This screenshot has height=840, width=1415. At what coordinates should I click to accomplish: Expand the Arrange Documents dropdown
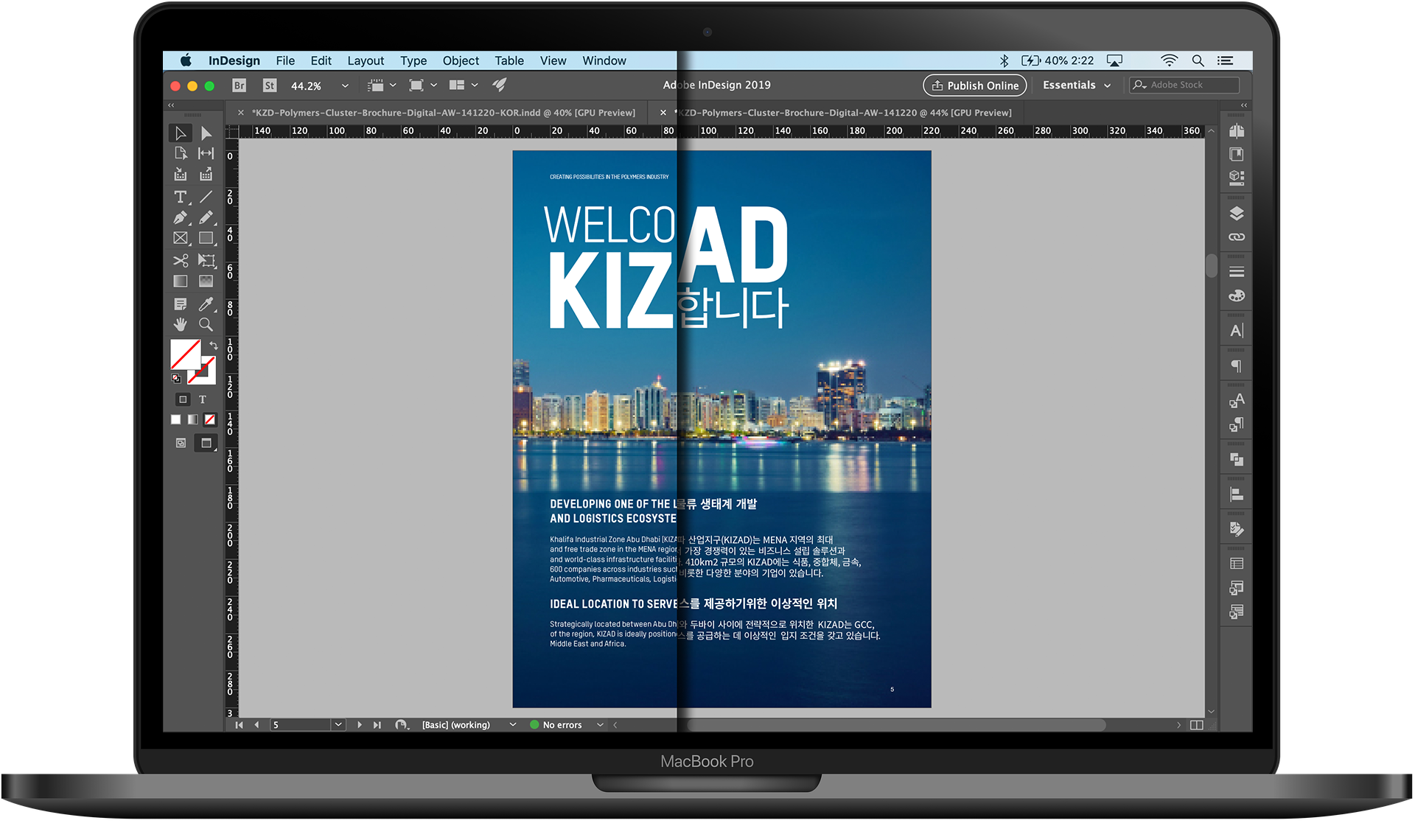(x=475, y=85)
